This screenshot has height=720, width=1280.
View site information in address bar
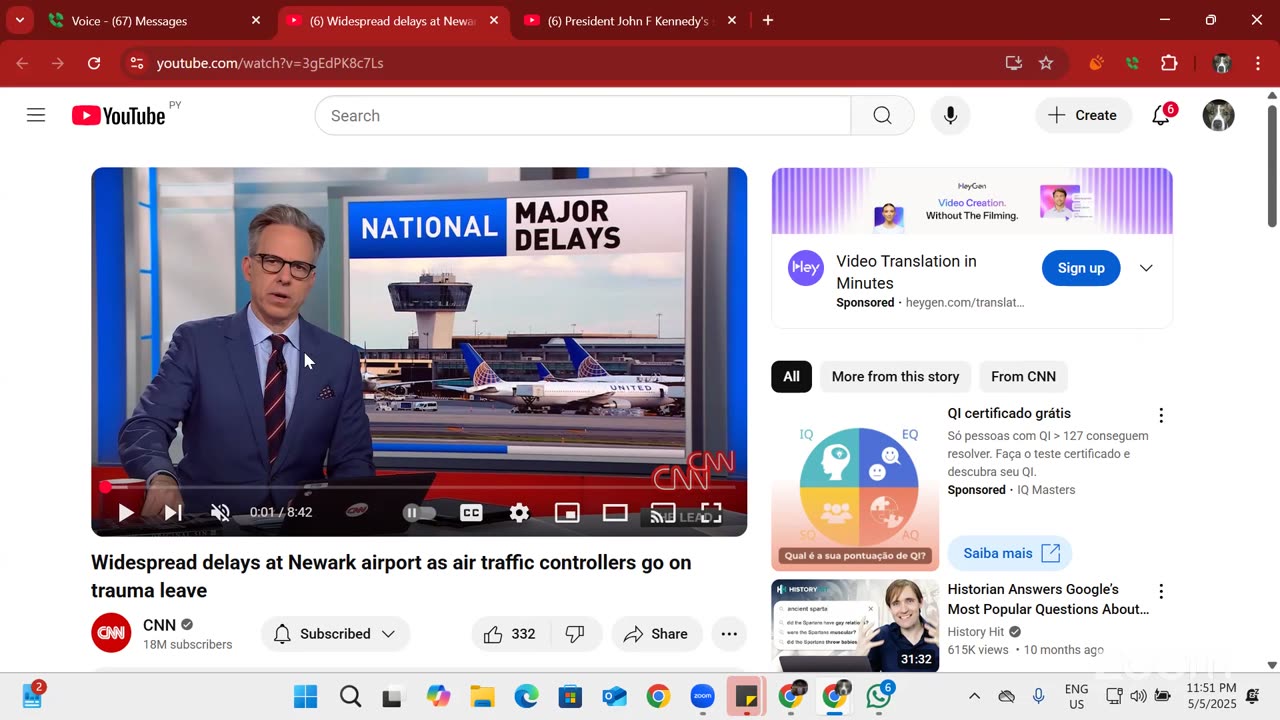(137, 63)
